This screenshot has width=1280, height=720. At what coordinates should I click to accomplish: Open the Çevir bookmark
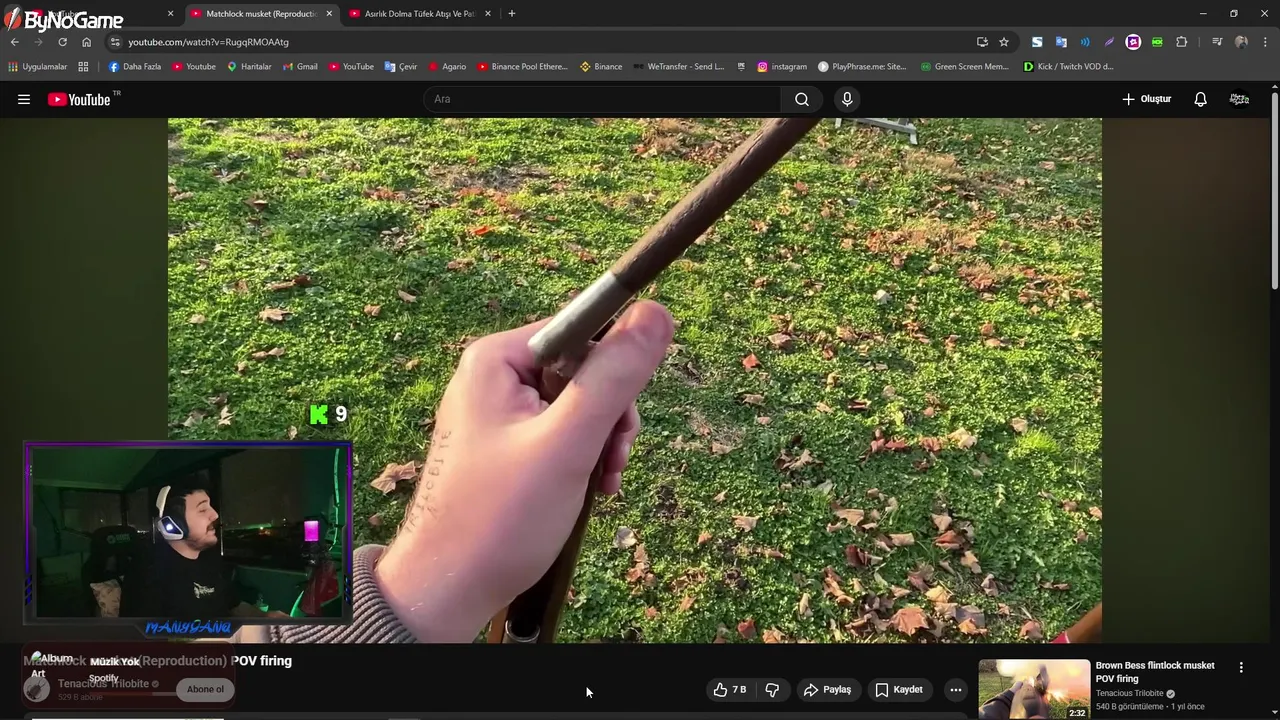point(401,67)
